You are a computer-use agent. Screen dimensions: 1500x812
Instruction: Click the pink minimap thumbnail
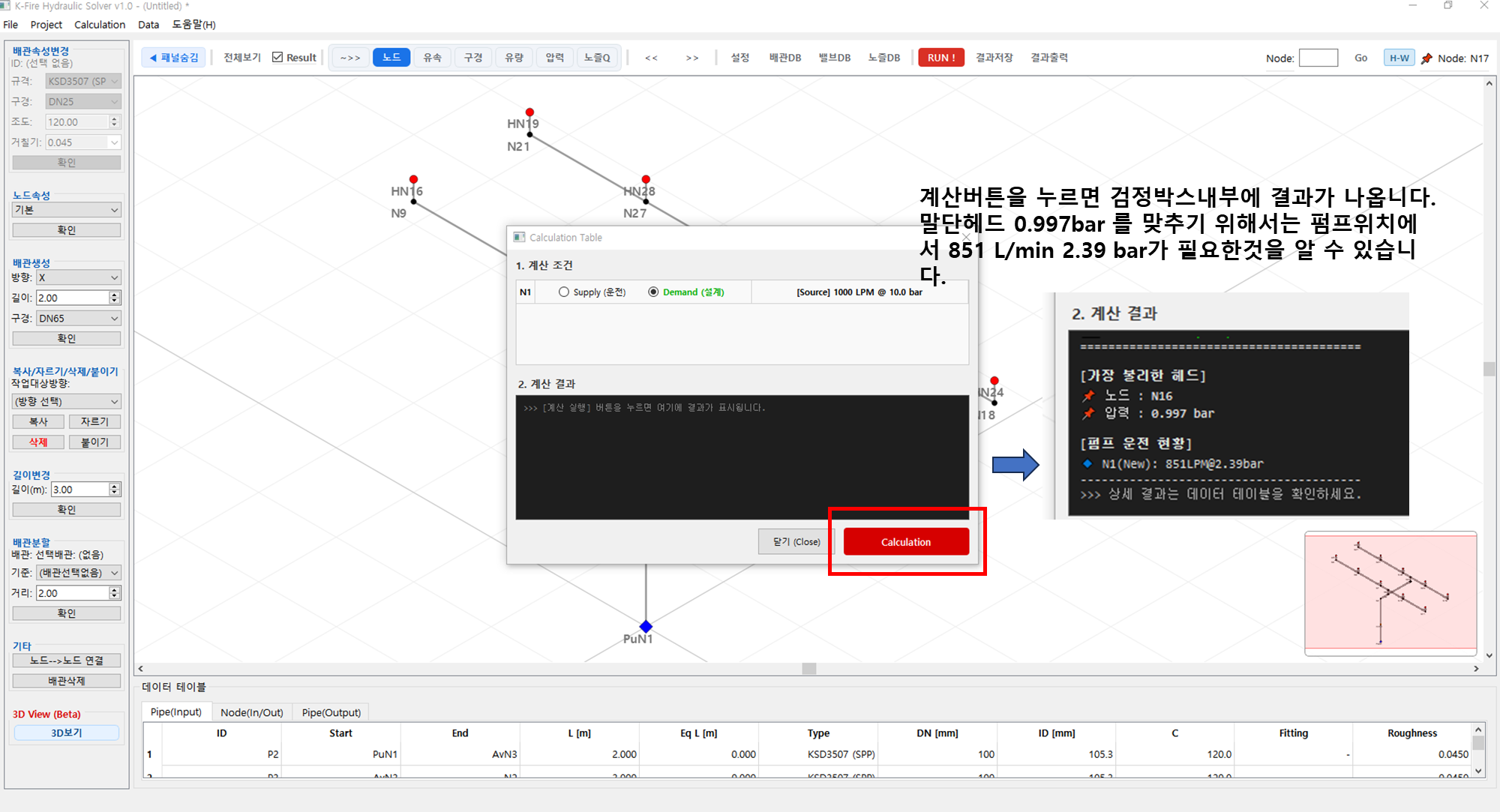pos(1390,592)
